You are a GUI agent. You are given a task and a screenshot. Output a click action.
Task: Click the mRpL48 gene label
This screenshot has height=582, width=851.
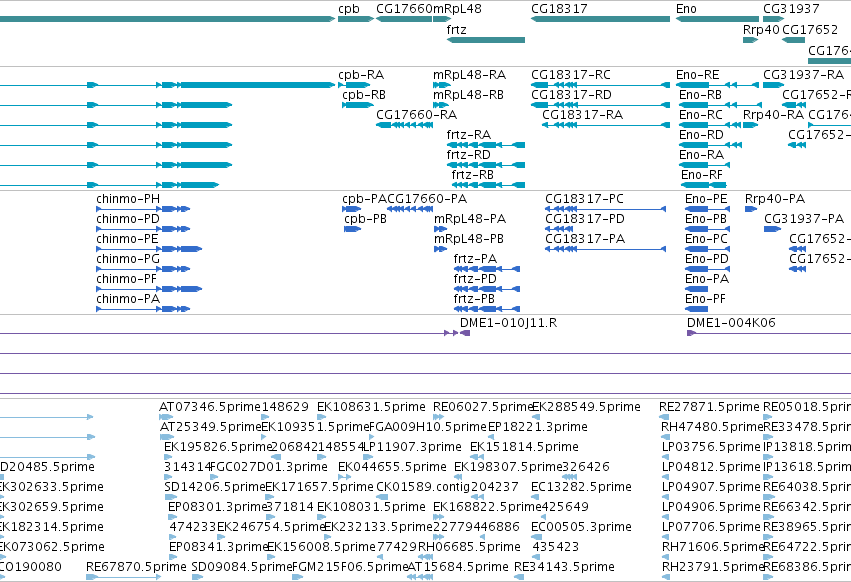tap(457, 9)
